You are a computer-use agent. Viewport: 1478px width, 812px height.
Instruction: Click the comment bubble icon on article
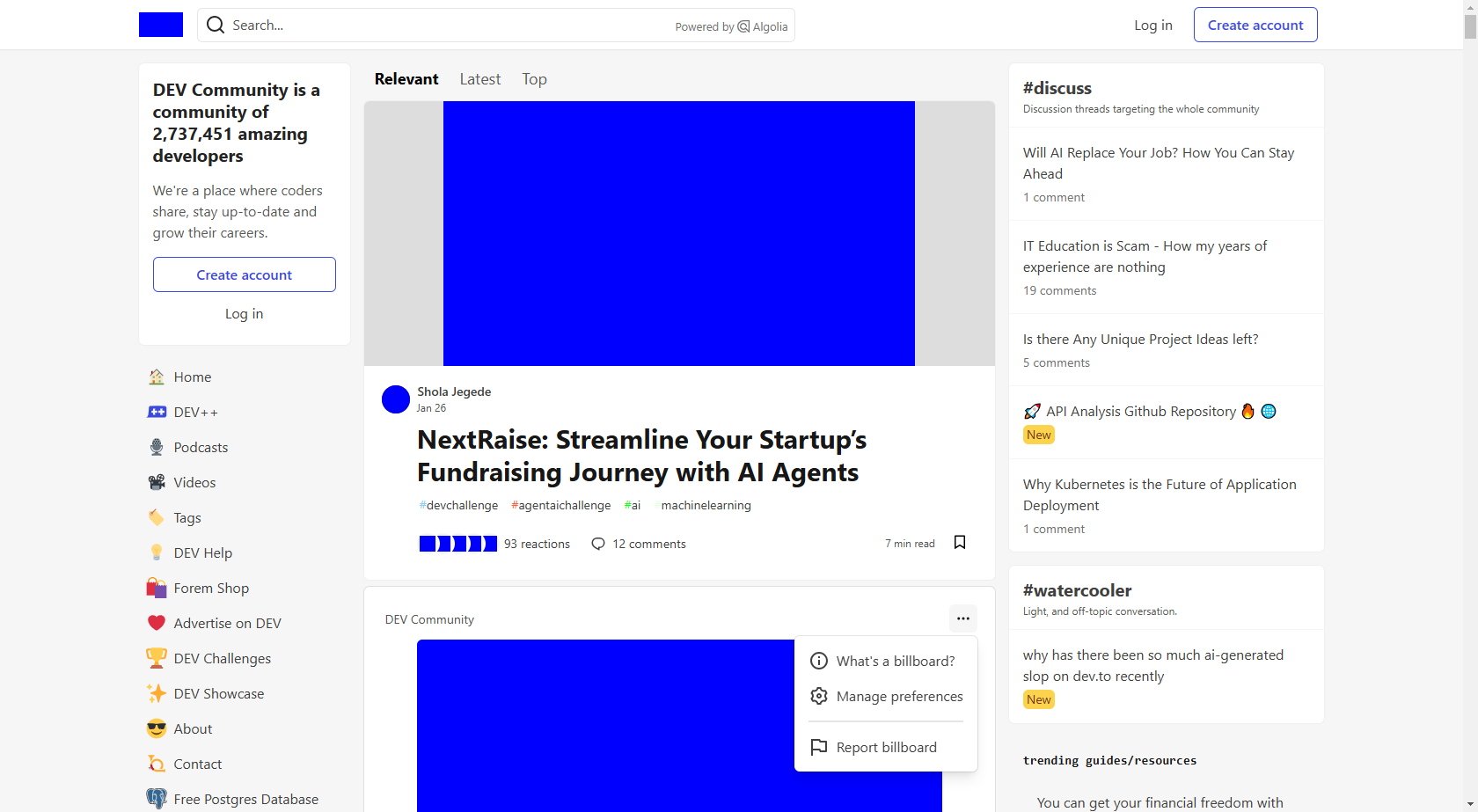(598, 544)
